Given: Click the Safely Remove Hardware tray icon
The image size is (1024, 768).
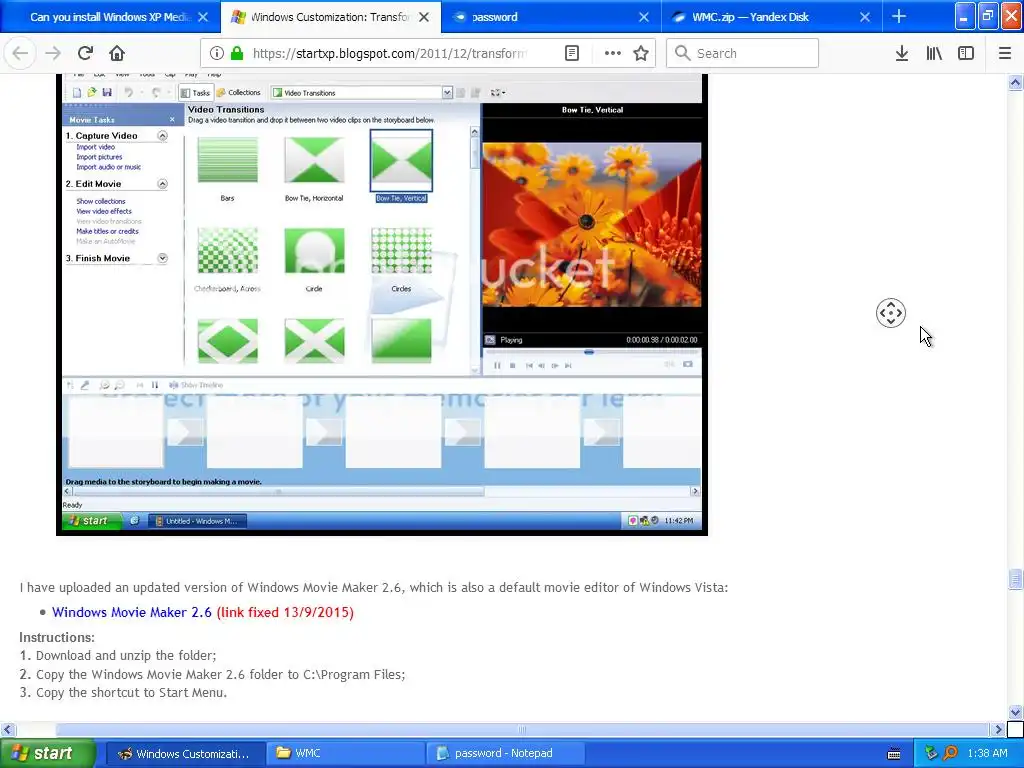Looking at the screenshot, I should click(931, 753).
